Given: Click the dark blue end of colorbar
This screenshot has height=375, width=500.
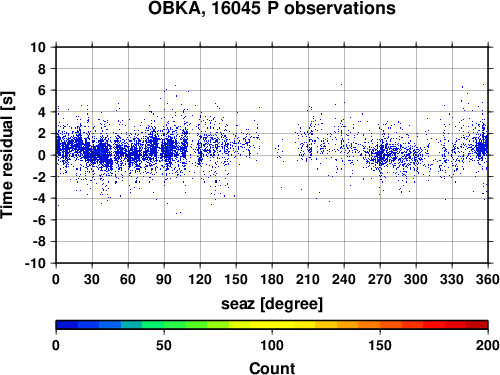Looking at the screenshot, I should click(x=67, y=325).
